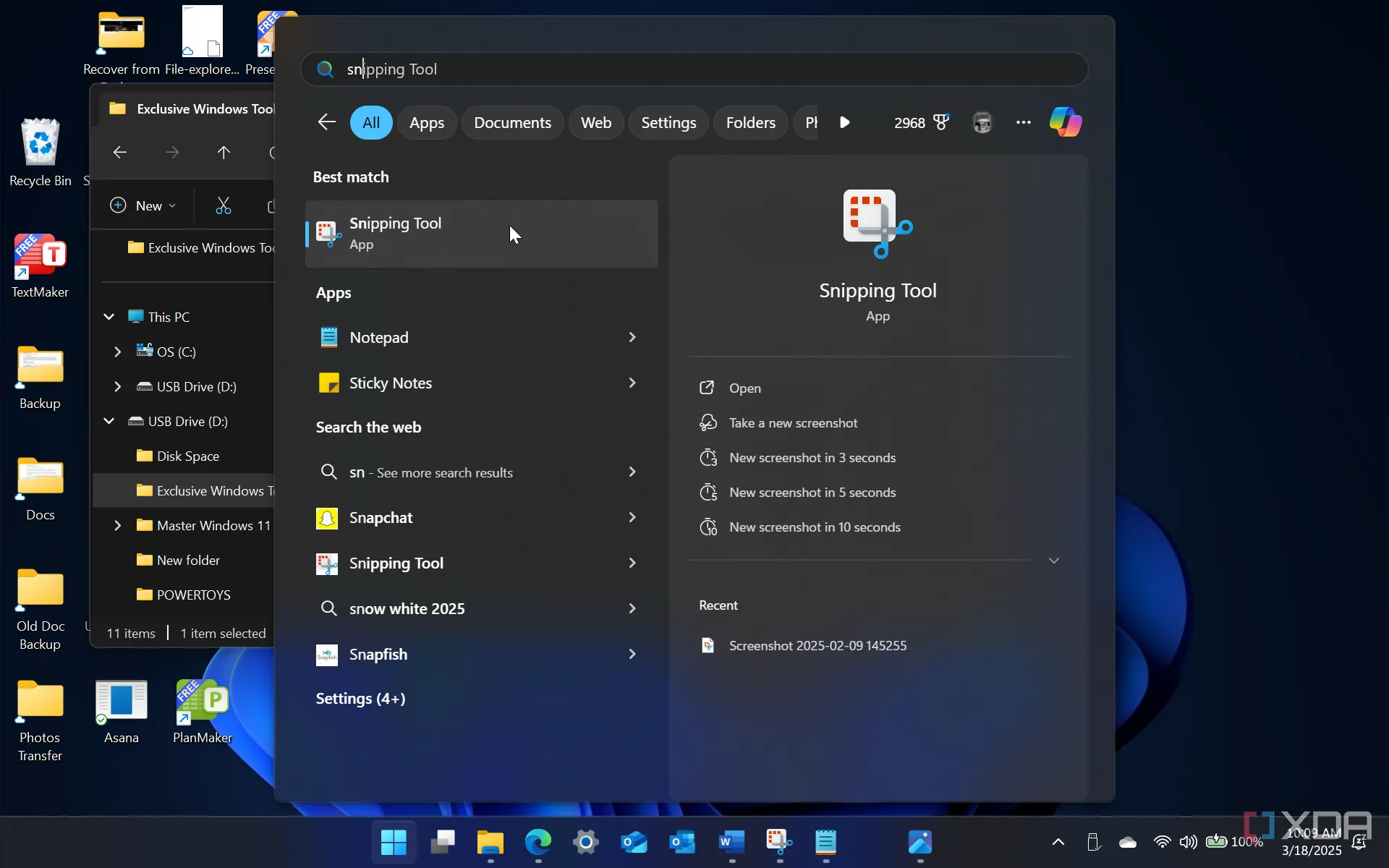Click Windows Start button on taskbar
Screen dimensions: 1389x868
(394, 842)
